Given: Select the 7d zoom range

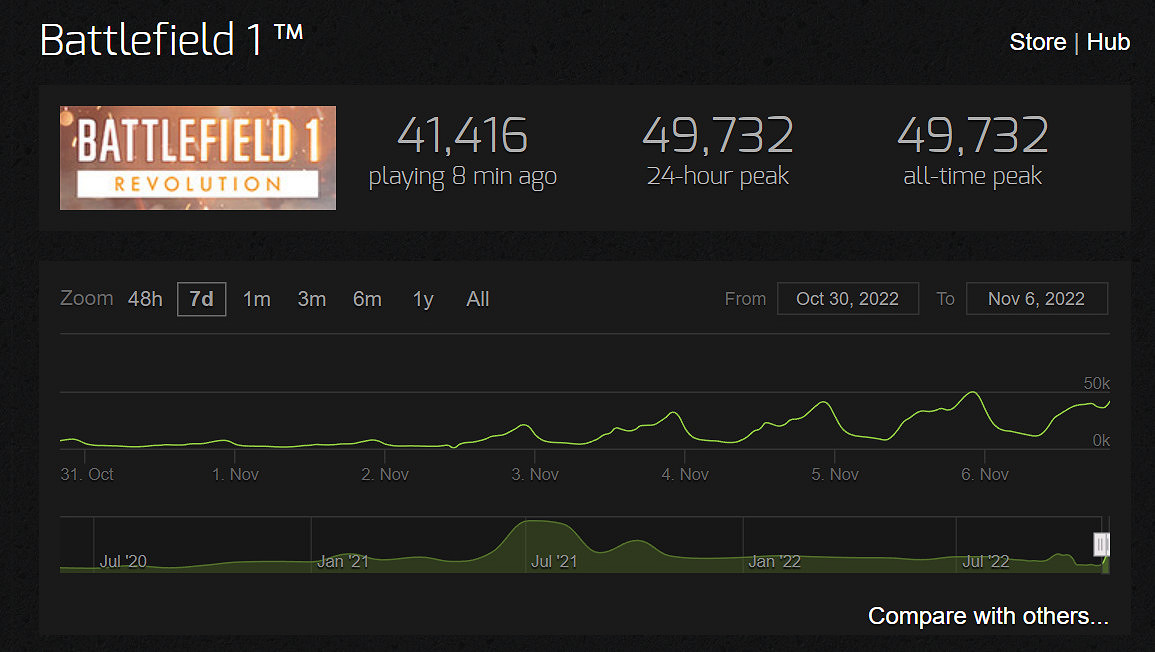Looking at the screenshot, I should coord(201,299).
